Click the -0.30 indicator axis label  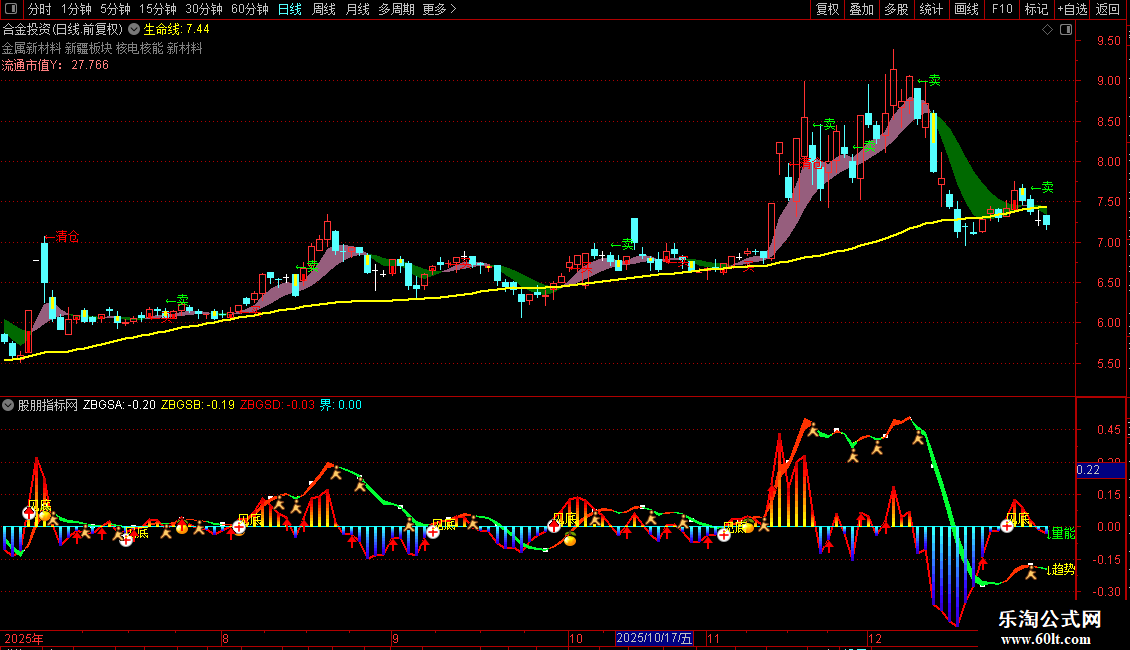[x=1105, y=592]
